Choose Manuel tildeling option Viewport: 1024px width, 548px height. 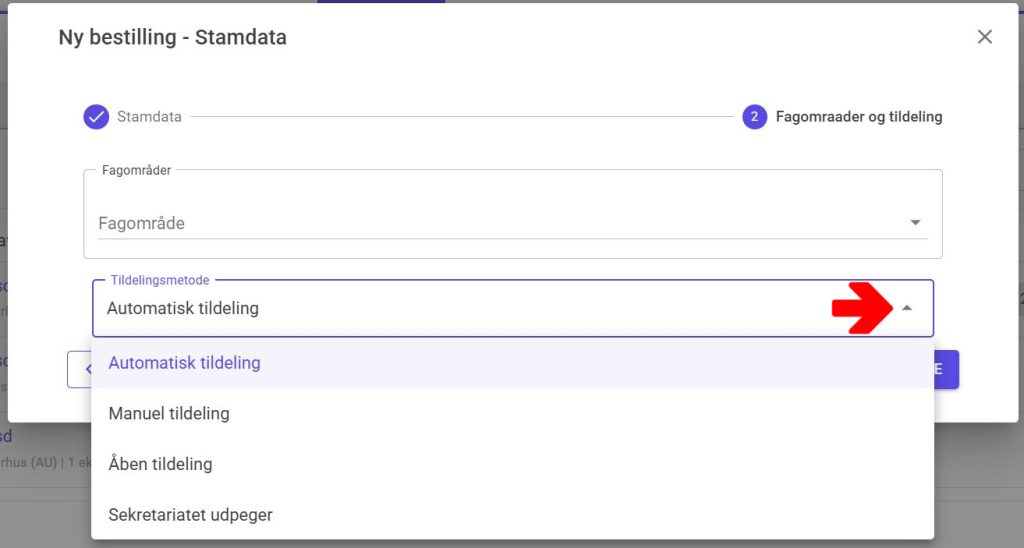click(169, 413)
